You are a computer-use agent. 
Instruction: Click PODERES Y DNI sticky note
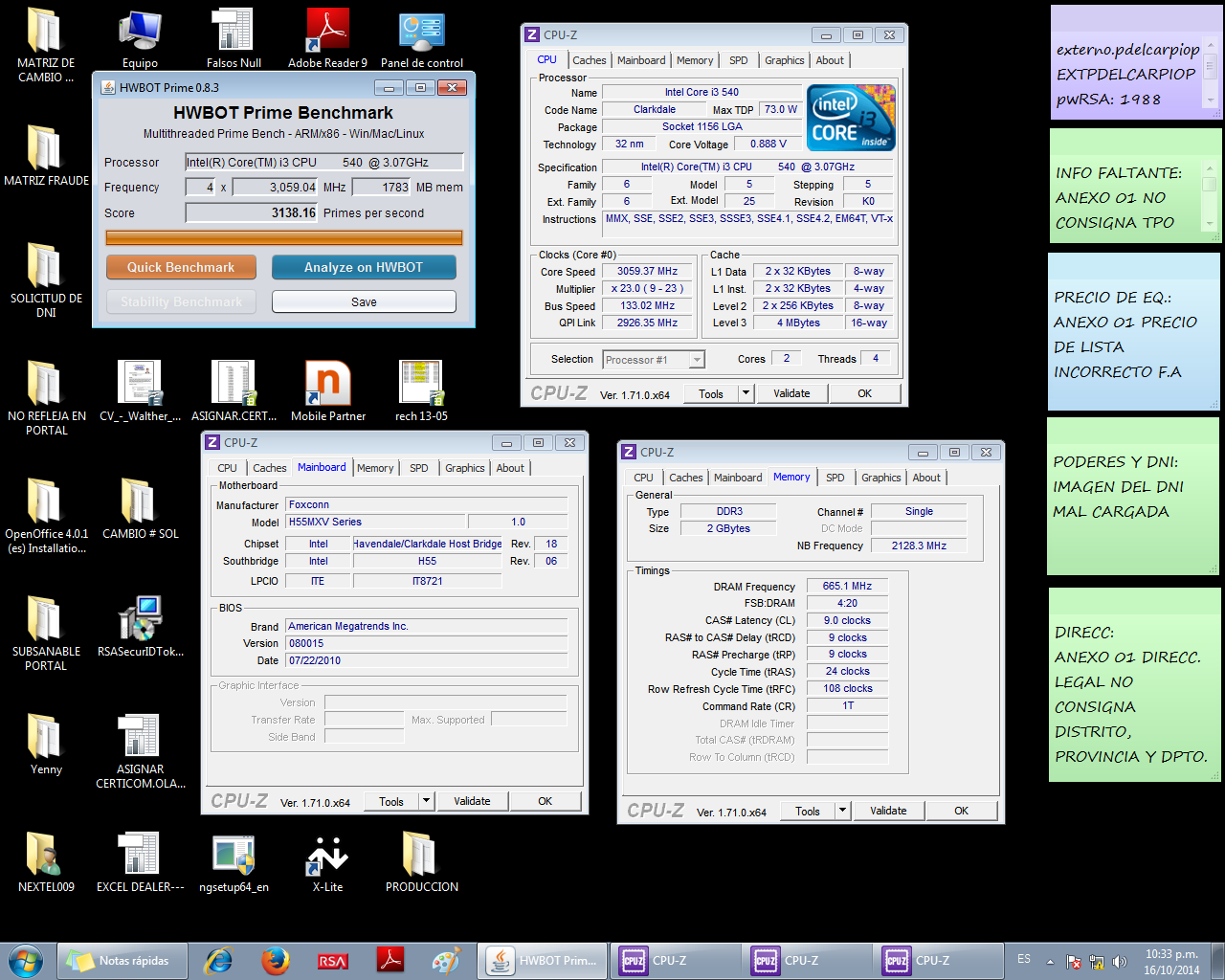(x=1134, y=496)
